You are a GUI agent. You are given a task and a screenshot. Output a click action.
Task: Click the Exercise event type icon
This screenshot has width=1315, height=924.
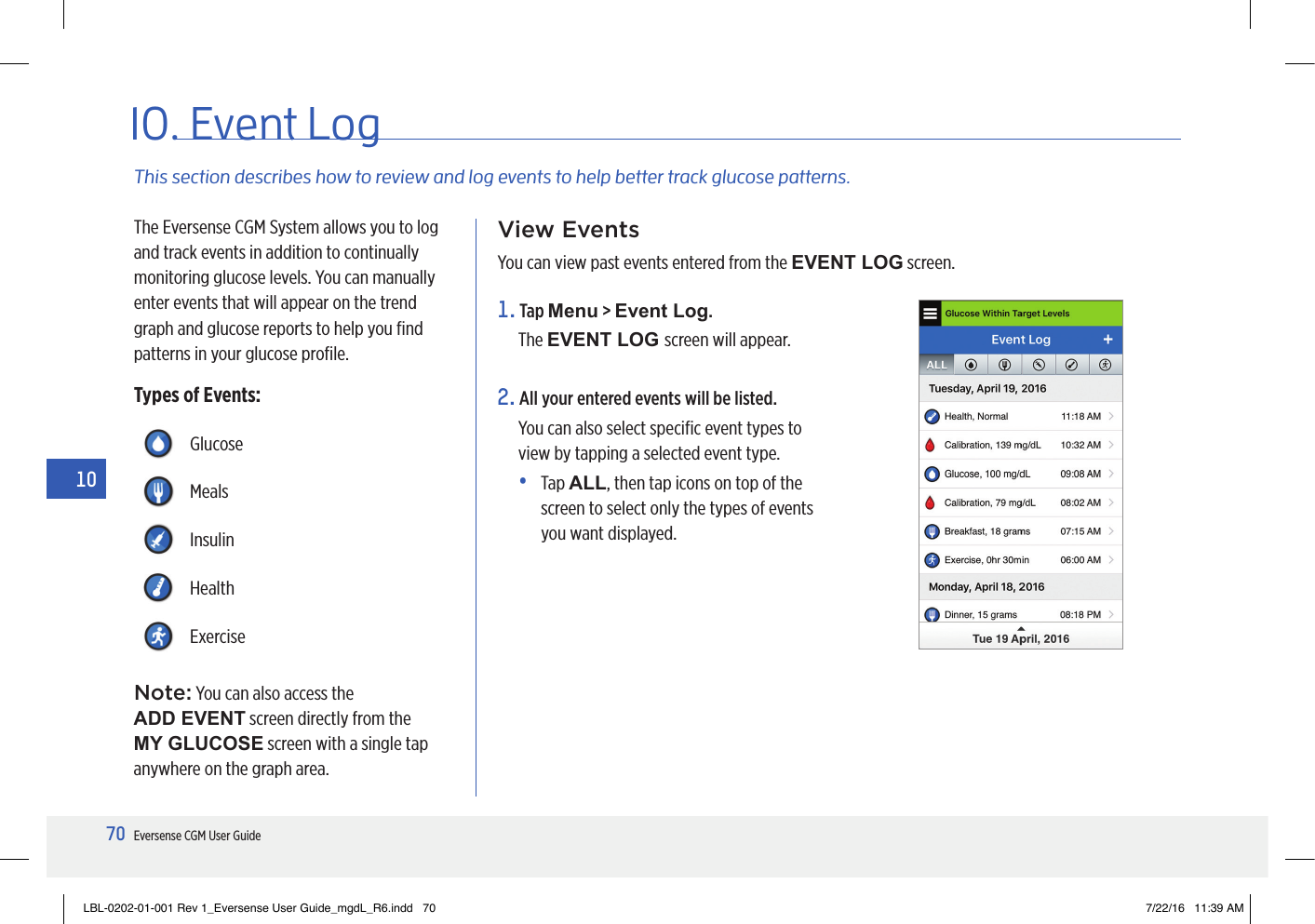click(x=159, y=636)
